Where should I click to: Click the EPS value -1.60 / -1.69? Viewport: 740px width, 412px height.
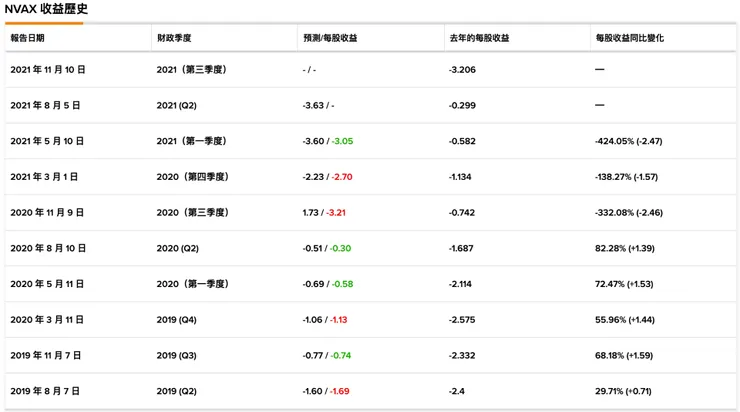pos(326,391)
